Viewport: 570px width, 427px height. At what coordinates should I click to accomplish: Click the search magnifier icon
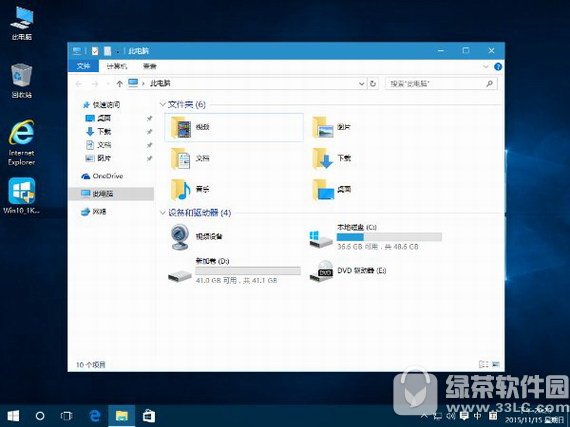click(x=490, y=84)
